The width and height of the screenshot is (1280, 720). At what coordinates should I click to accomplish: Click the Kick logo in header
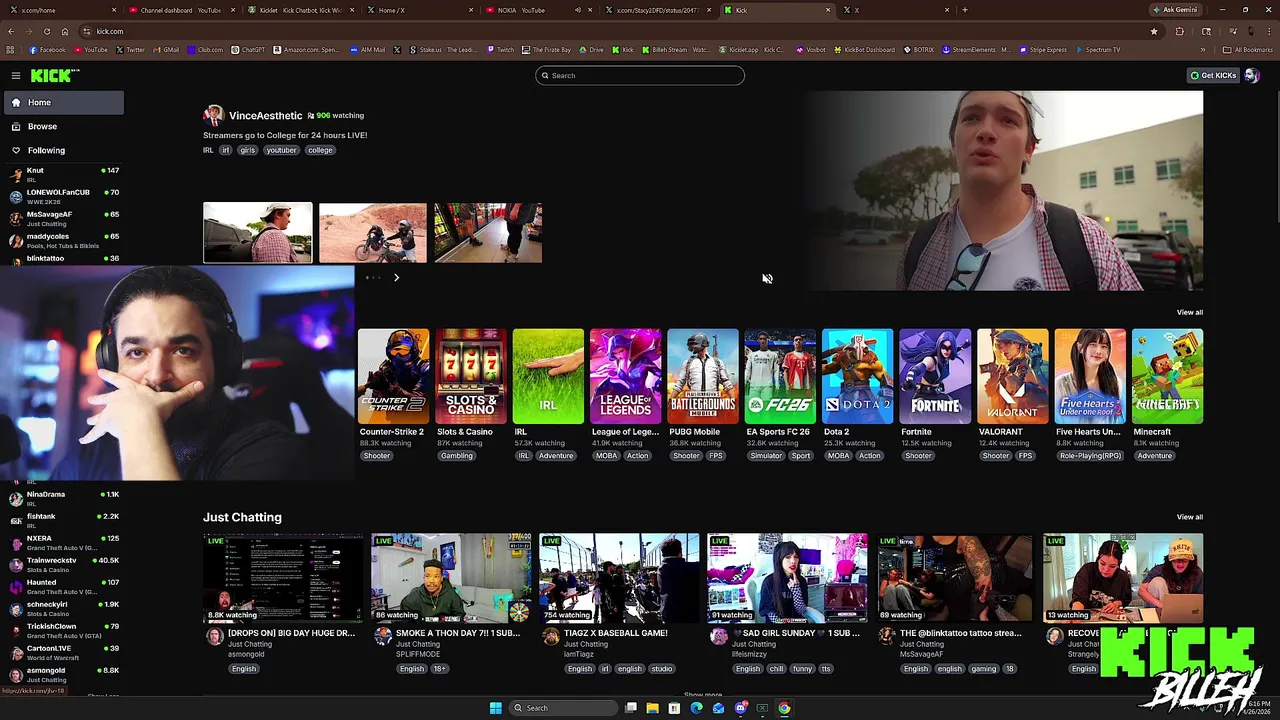(54, 76)
